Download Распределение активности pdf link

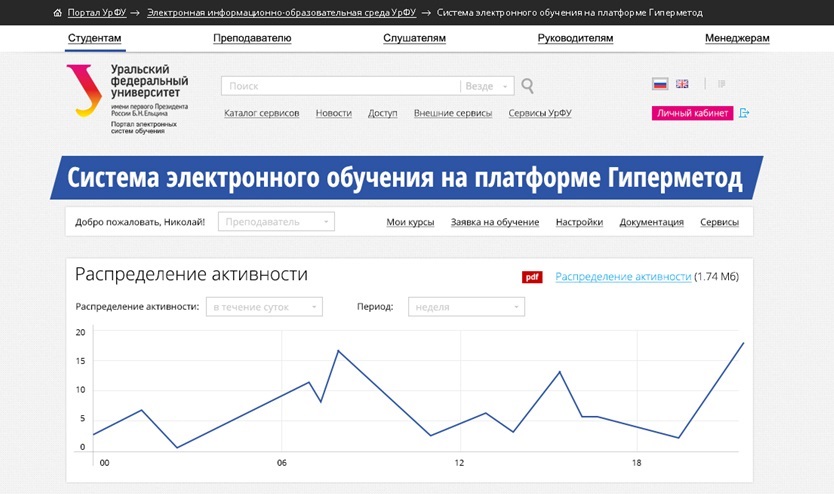pos(623,277)
